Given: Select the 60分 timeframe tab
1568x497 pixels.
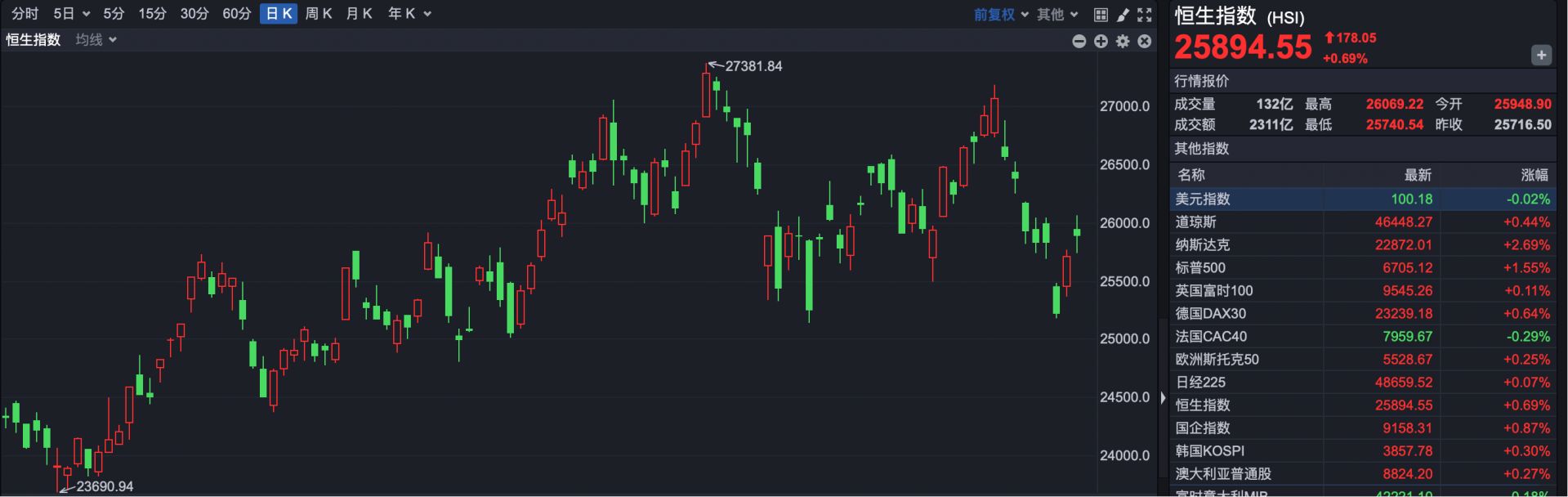Looking at the screenshot, I should pyautogui.click(x=236, y=14).
